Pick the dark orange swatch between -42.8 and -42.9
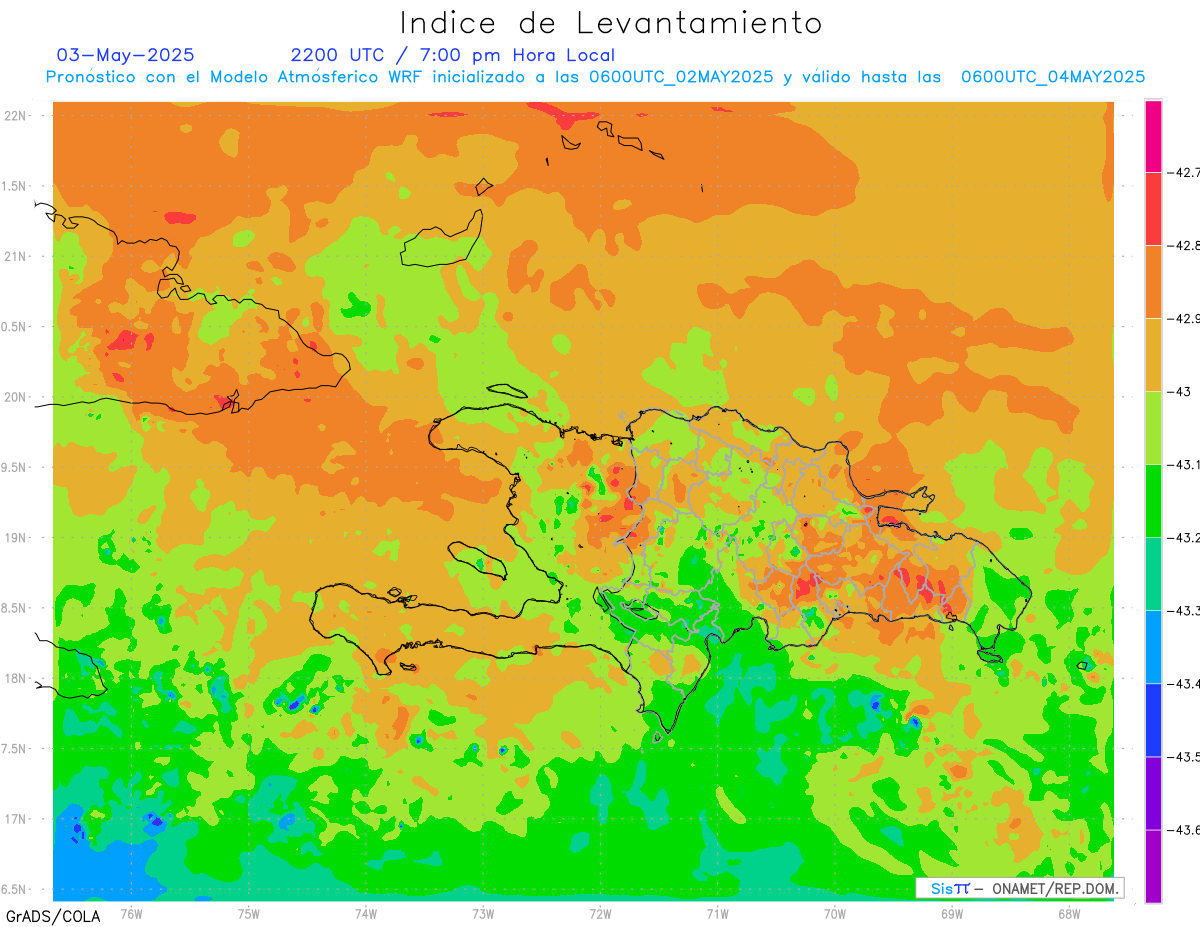The height and width of the screenshot is (927, 1200). (1153, 281)
